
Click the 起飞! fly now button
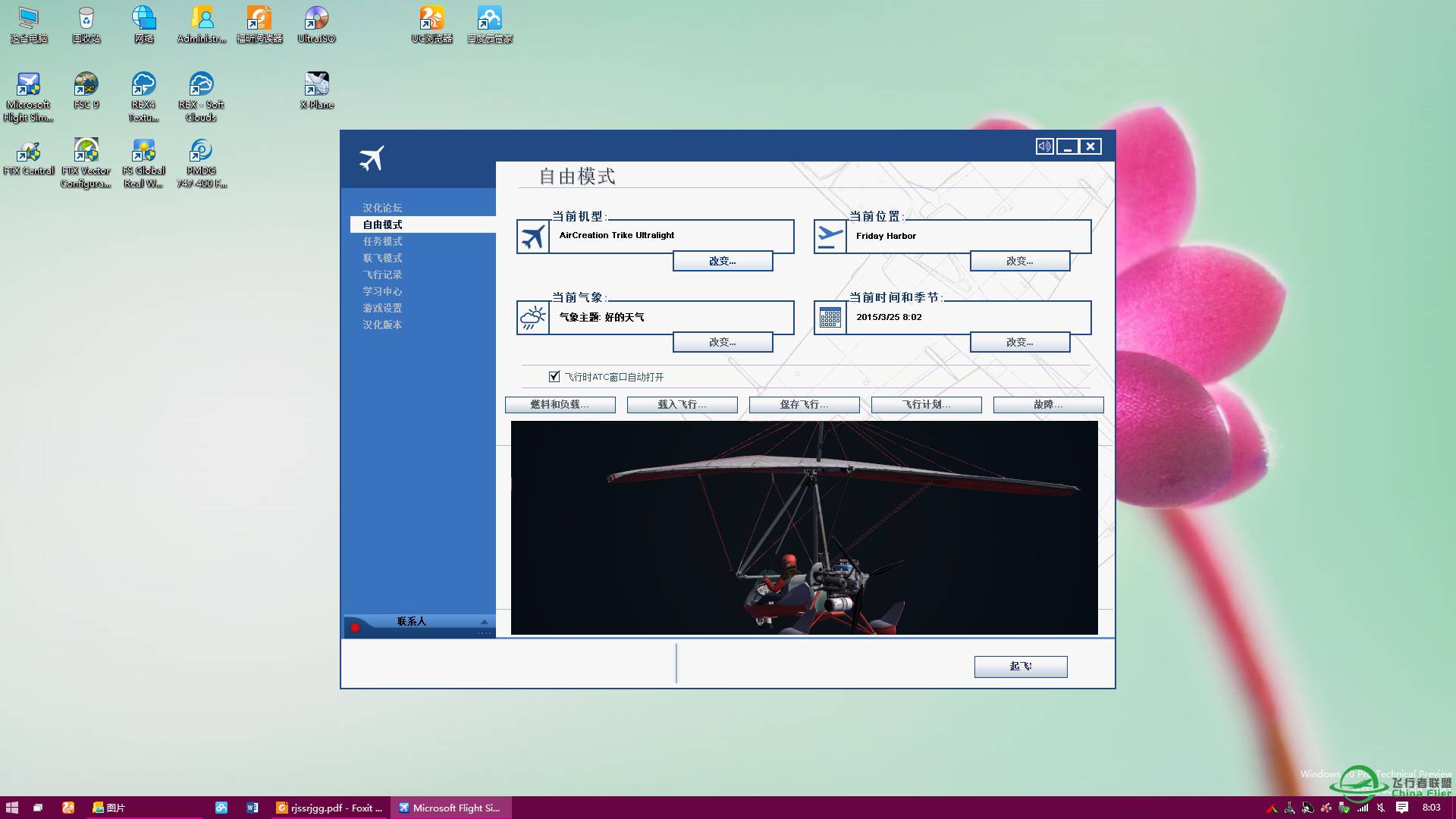click(1020, 666)
